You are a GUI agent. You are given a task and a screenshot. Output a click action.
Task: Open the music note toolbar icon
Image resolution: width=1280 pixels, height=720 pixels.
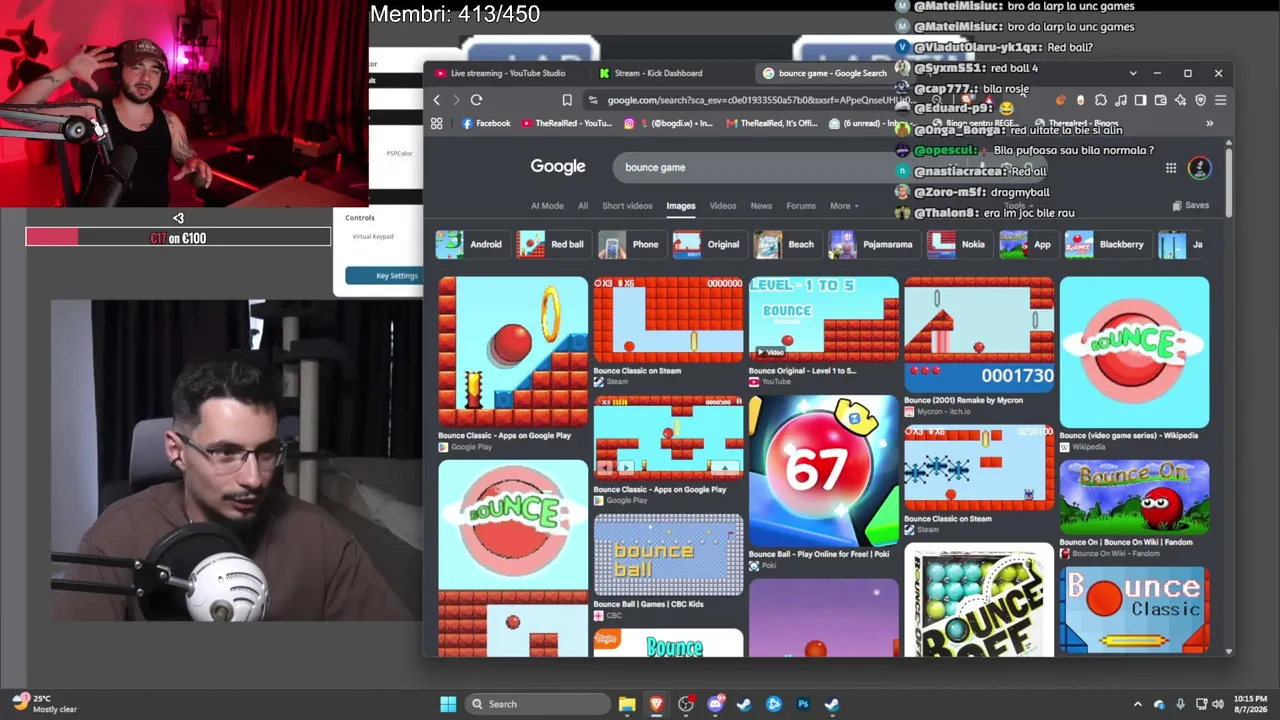[x=1120, y=100]
